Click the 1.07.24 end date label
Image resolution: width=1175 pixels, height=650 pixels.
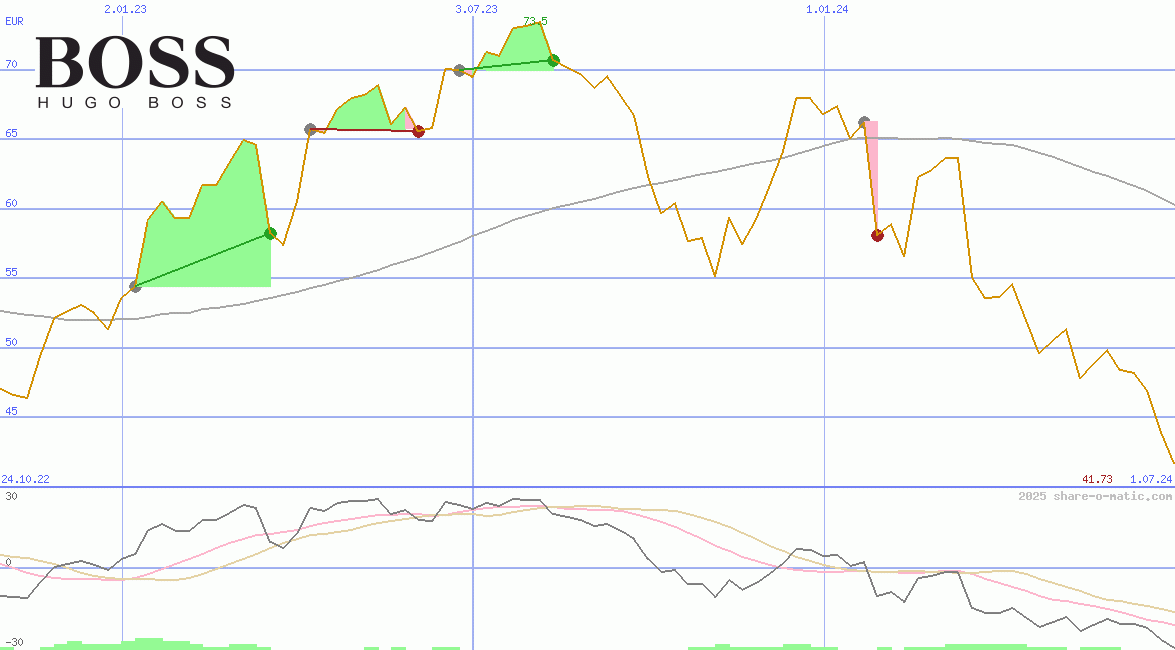coord(1150,479)
